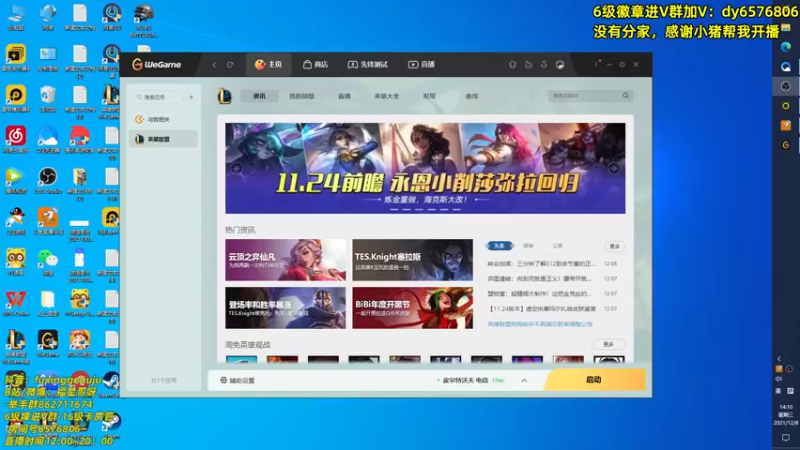
Task: Expand hidden tray icons chevron
Action: pyautogui.click(x=779, y=359)
